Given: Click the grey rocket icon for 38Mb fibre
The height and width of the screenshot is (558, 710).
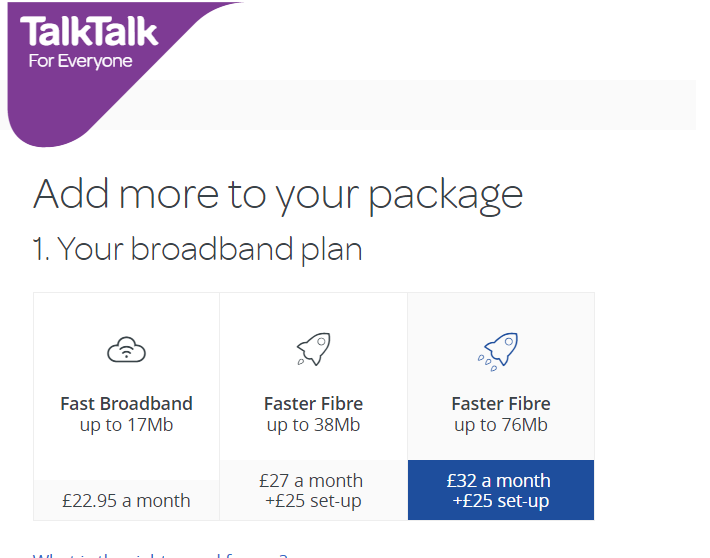Looking at the screenshot, I should coord(313,349).
